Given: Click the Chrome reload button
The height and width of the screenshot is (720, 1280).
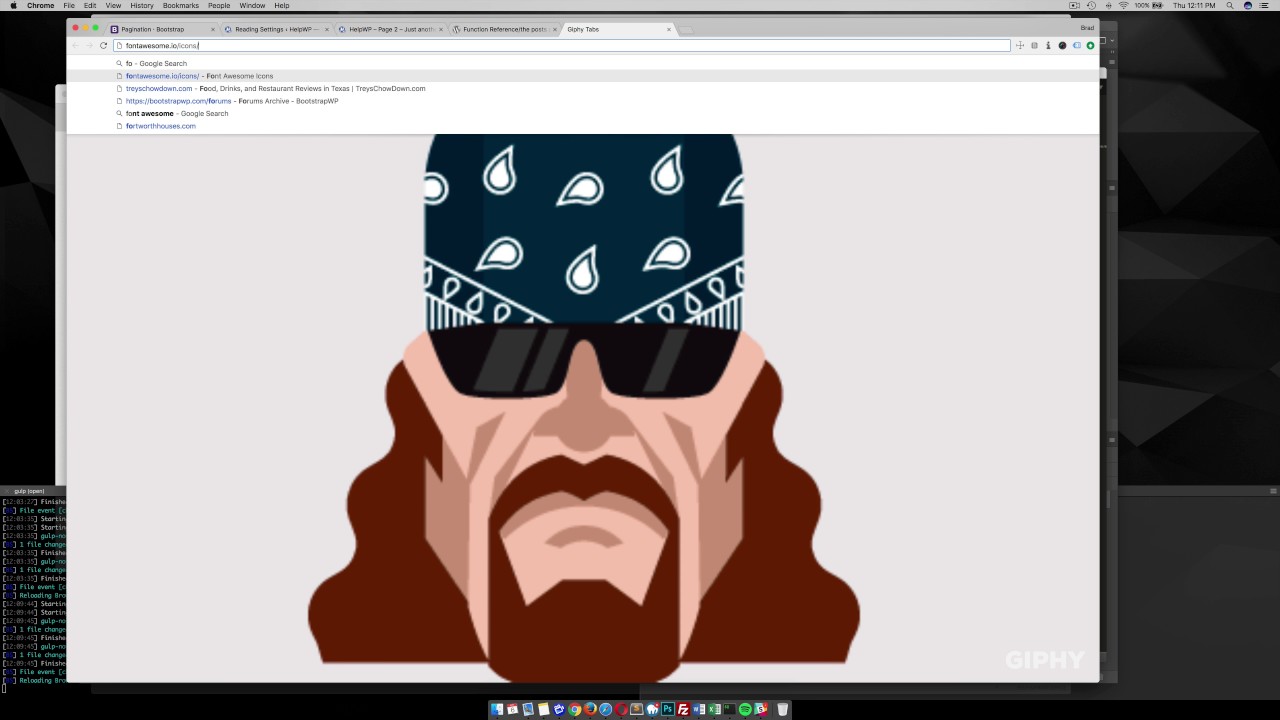Looking at the screenshot, I should tap(103, 45).
